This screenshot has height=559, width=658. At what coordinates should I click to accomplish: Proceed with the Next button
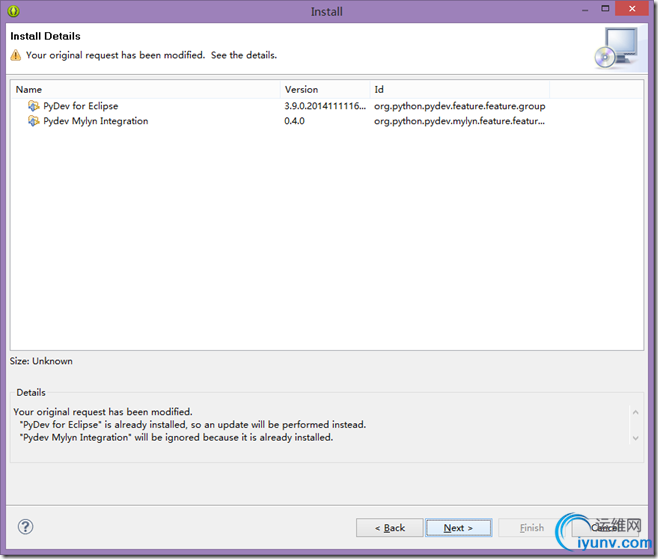(x=458, y=528)
